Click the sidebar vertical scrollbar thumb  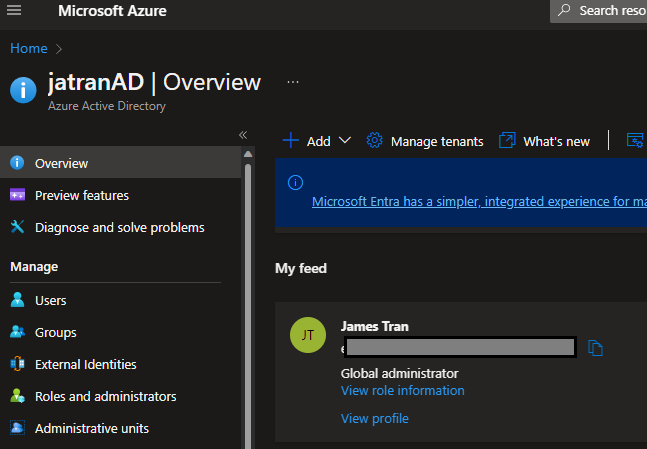[x=248, y=306]
